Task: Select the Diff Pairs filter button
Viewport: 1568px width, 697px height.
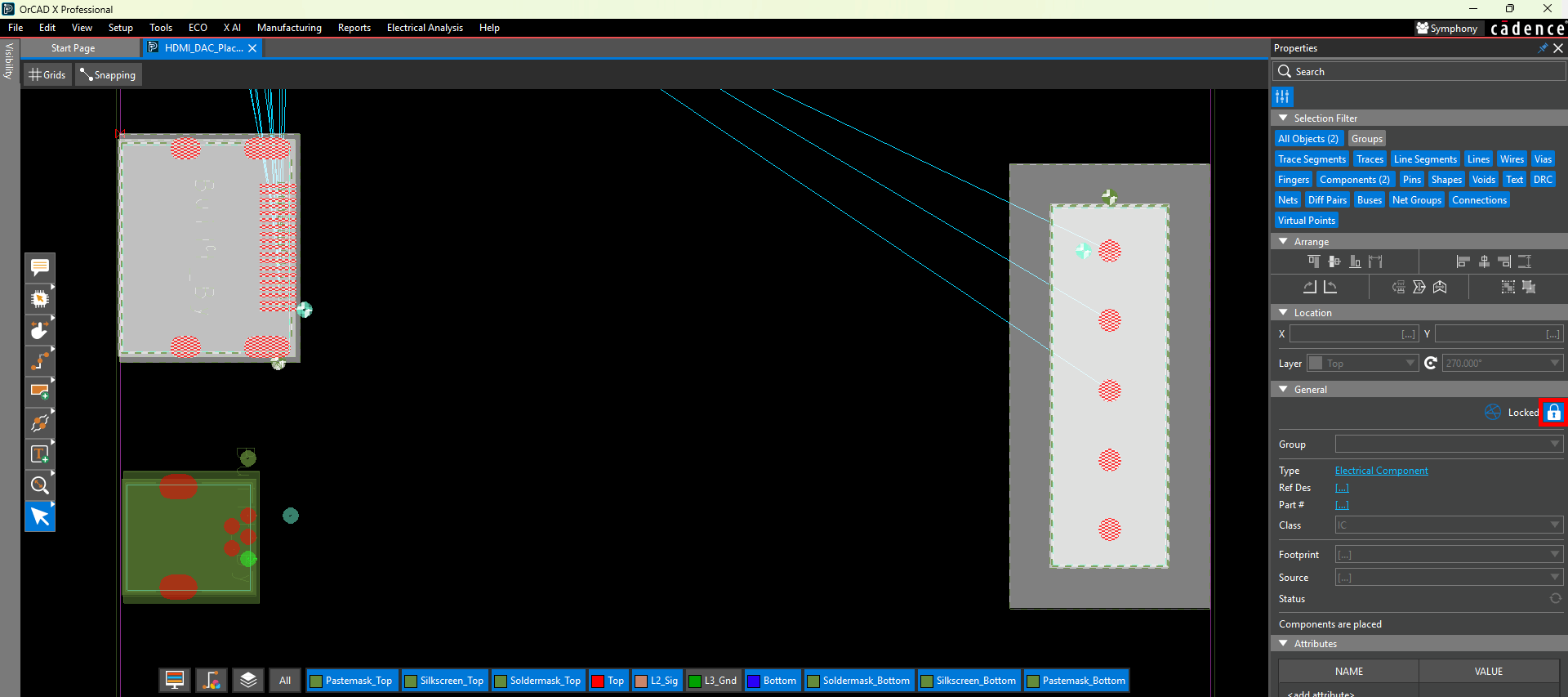Action: click(1327, 200)
